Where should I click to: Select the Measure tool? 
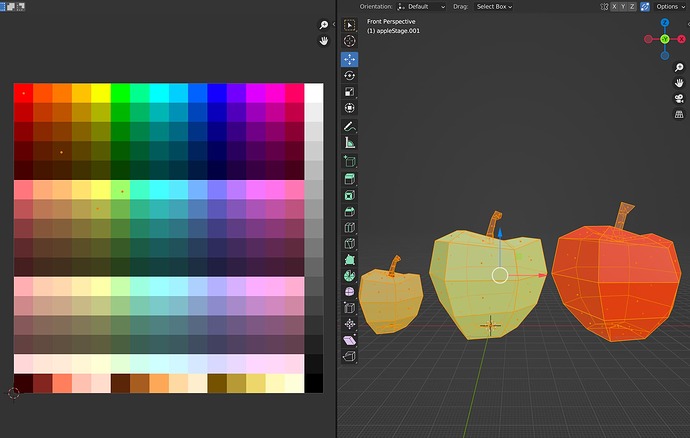point(350,144)
